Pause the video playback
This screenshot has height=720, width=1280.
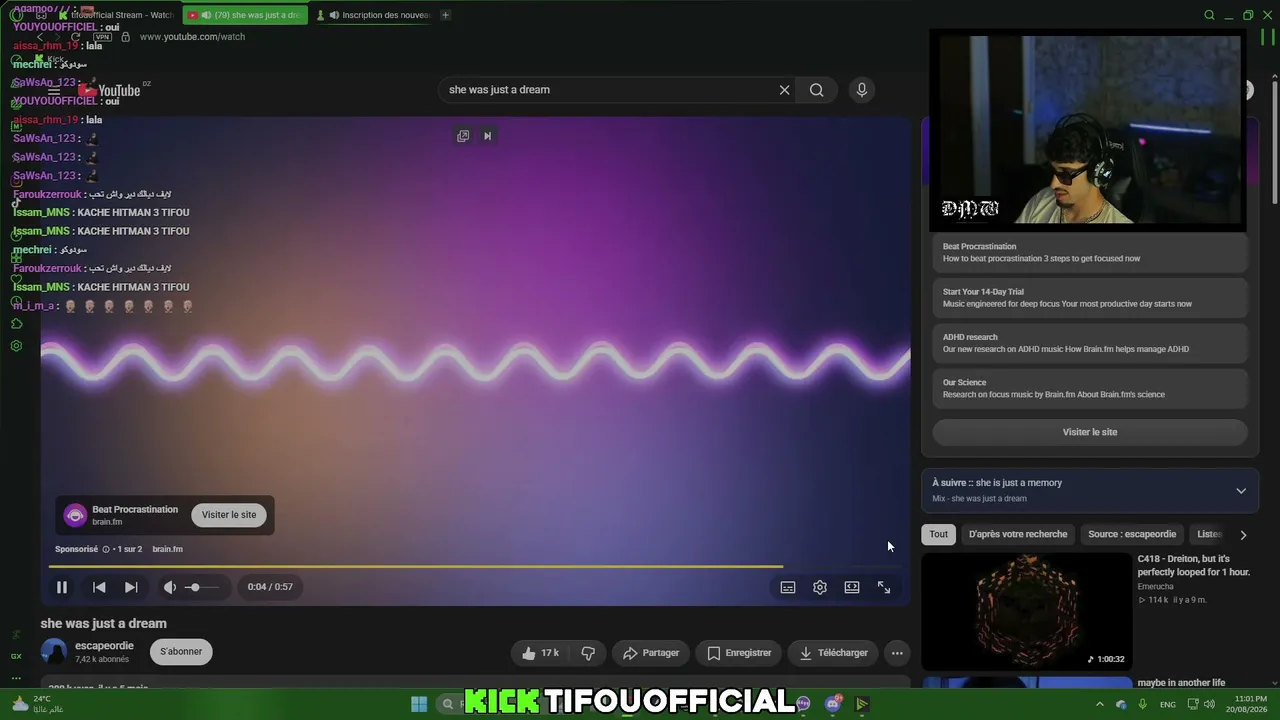pos(61,587)
